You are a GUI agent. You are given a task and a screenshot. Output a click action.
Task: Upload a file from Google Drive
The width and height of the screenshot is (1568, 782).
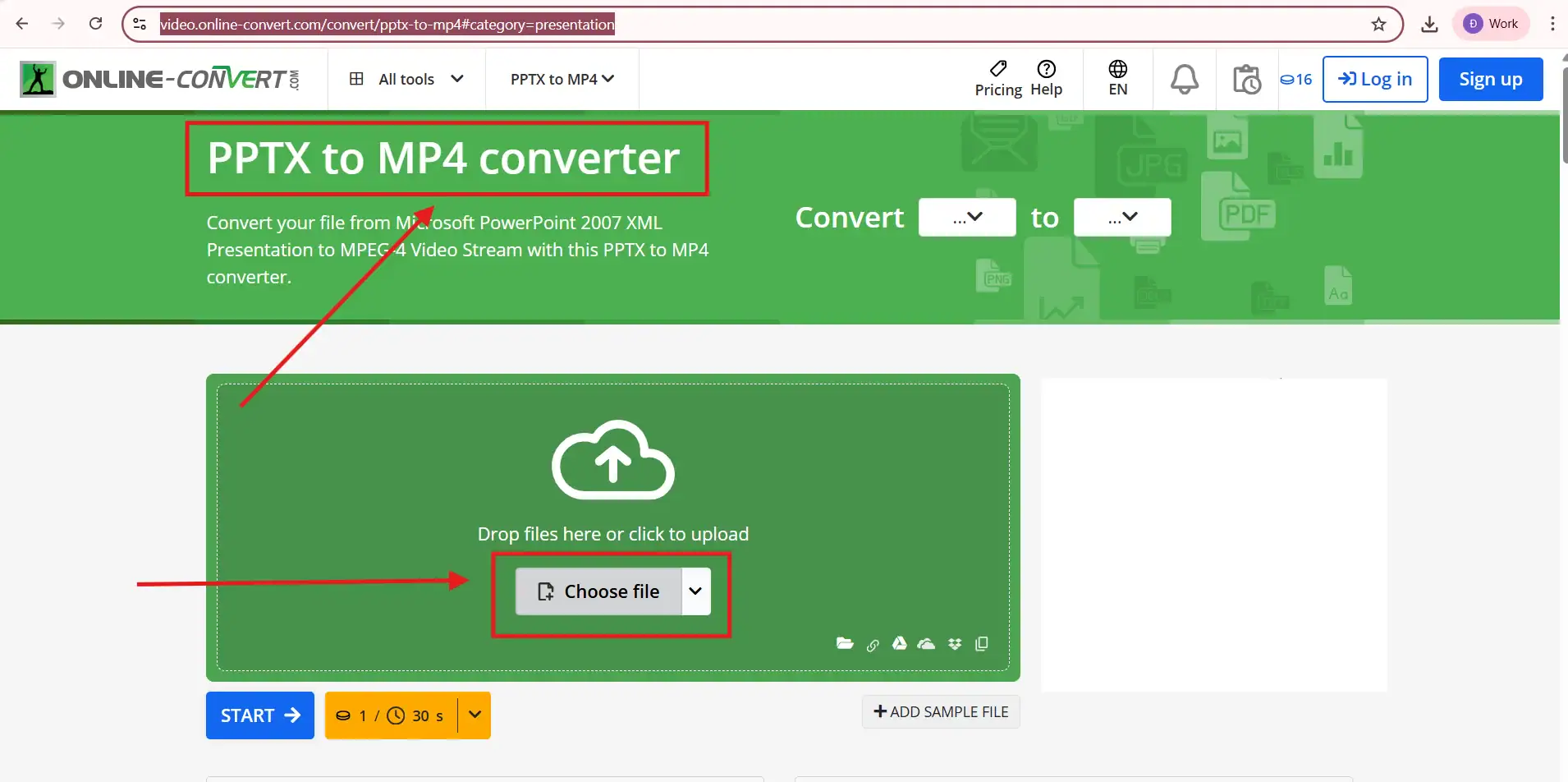click(x=900, y=643)
